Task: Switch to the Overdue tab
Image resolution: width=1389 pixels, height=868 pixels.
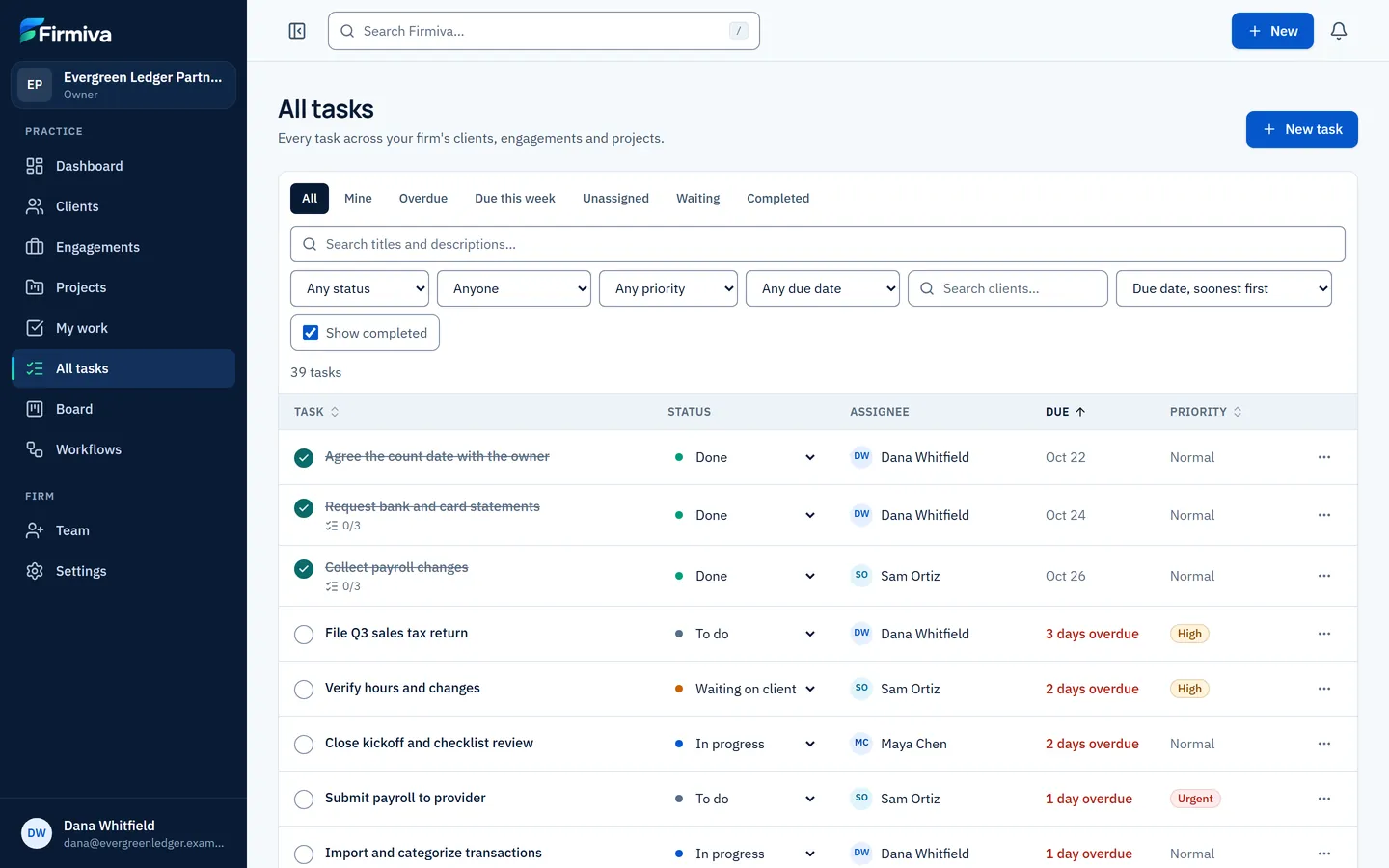Action: point(423,199)
